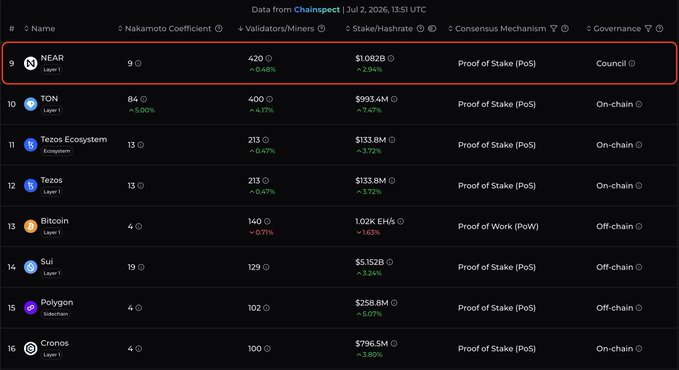This screenshot has width=679, height=370.
Task: Select the Council governance value
Action: (611, 63)
